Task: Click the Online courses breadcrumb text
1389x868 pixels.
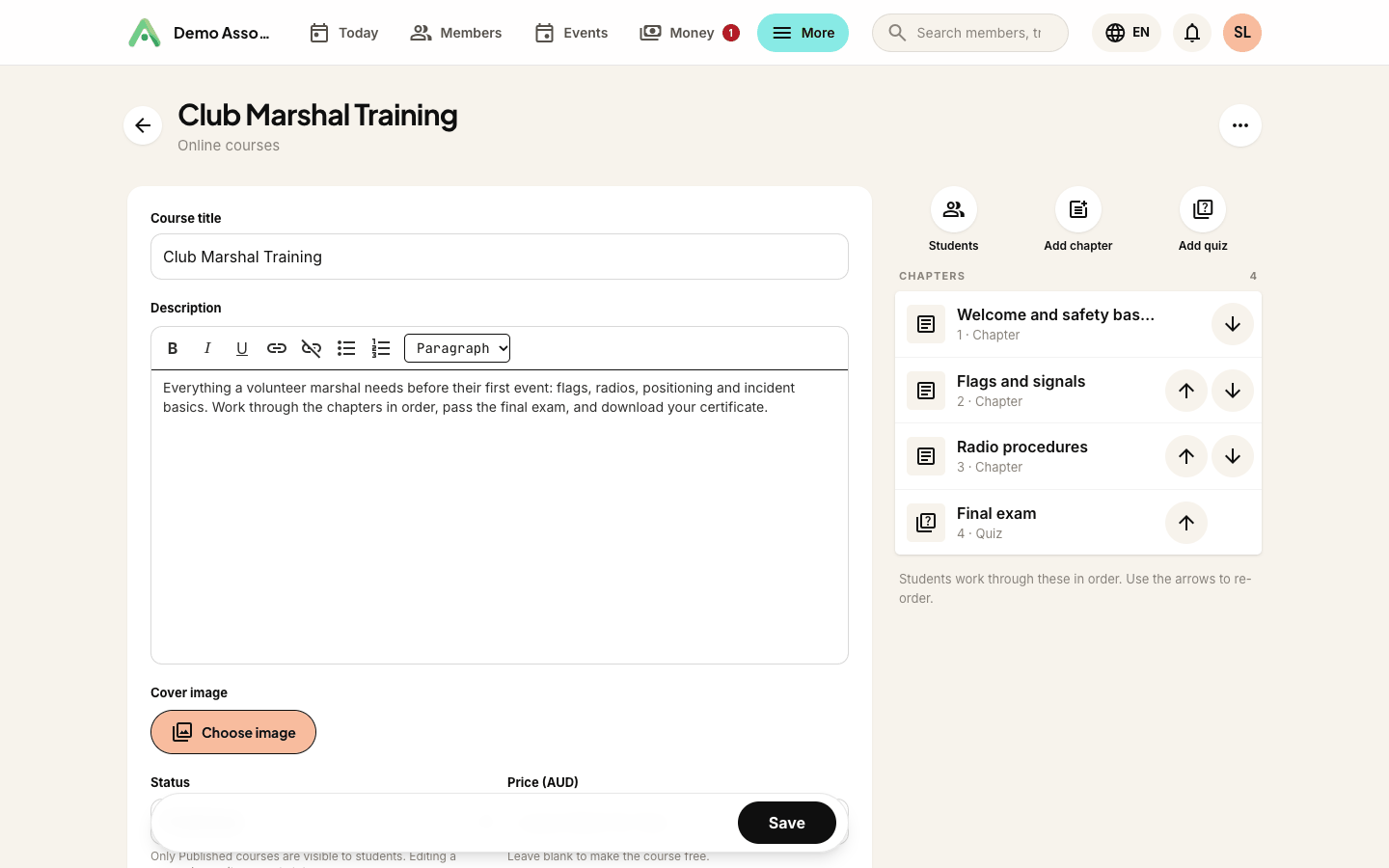Action: [229, 146]
